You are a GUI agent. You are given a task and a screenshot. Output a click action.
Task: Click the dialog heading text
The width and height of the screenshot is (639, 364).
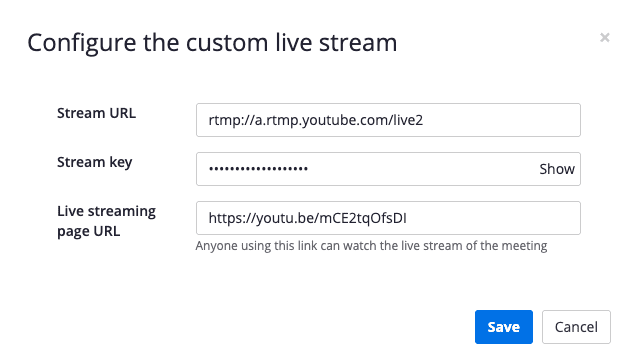[212, 43]
